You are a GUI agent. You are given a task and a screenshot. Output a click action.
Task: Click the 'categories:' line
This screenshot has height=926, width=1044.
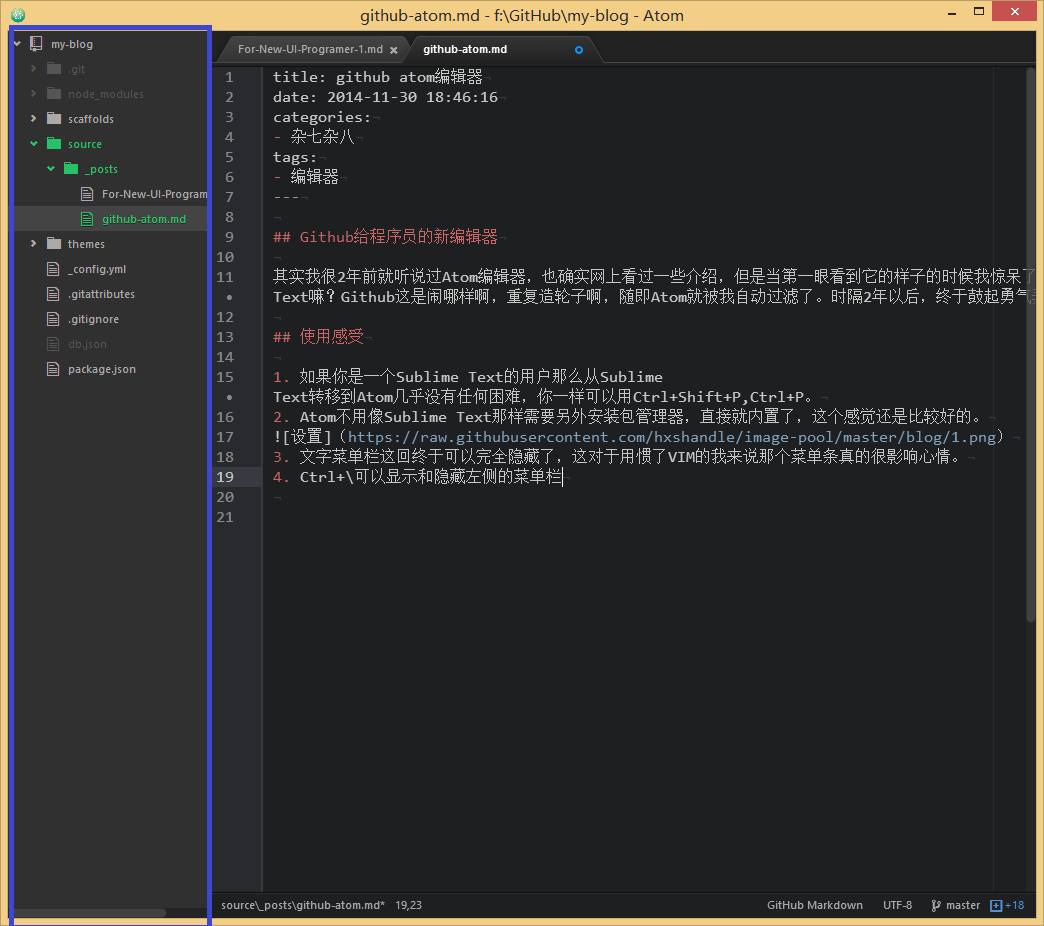[322, 117]
